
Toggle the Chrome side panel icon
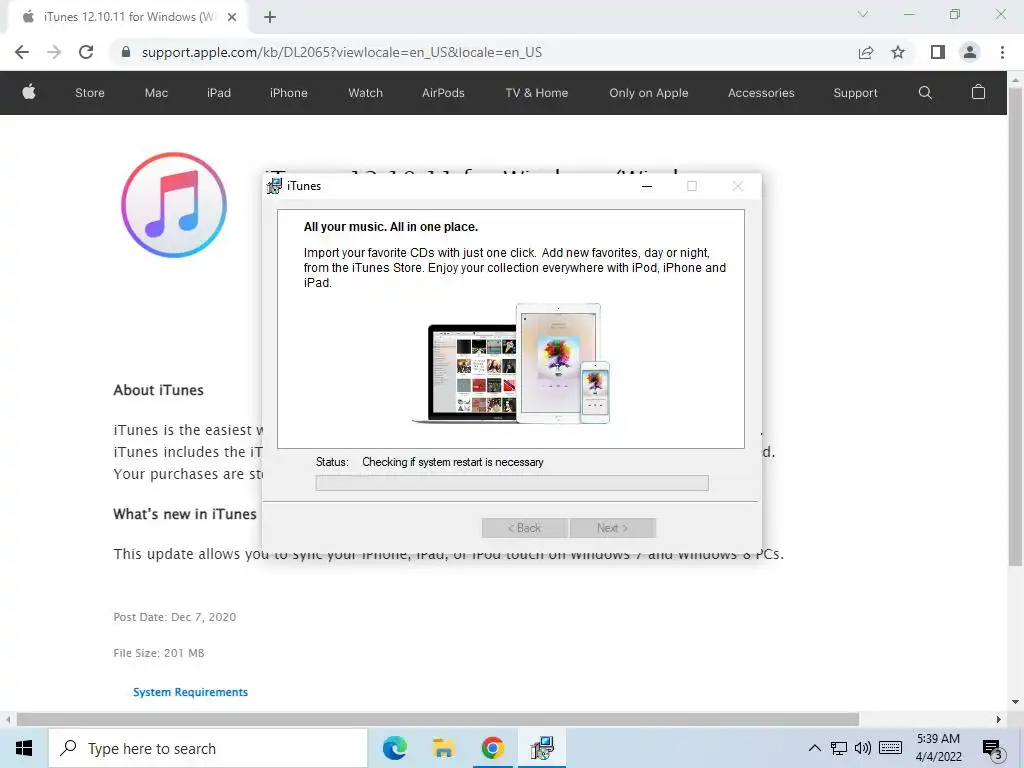(x=938, y=52)
